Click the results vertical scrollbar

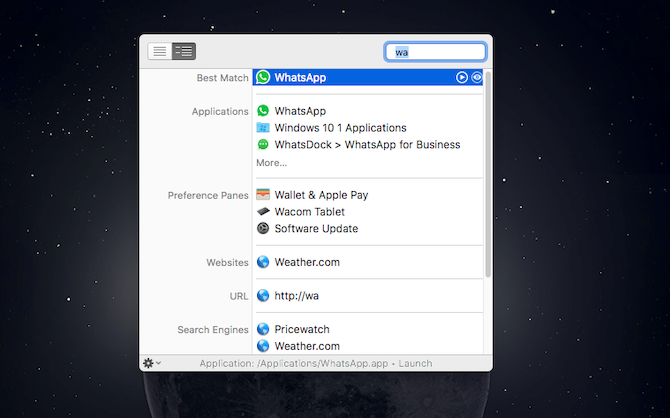pyautogui.click(x=488, y=175)
